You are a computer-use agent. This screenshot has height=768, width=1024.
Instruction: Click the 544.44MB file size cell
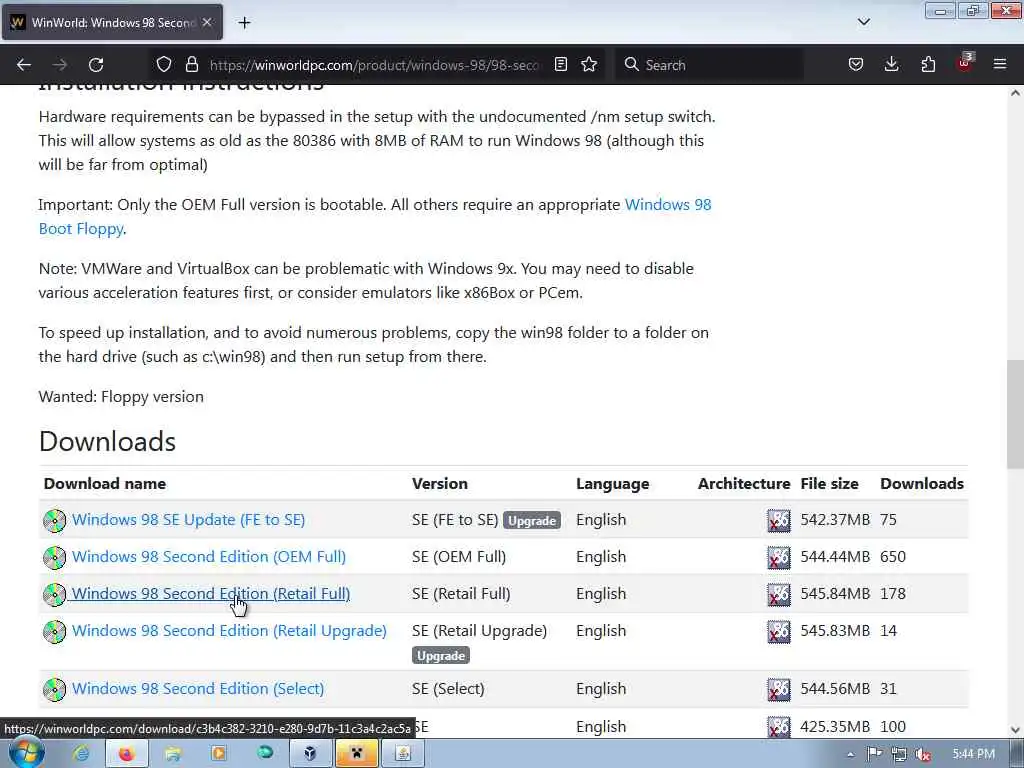[835, 557]
